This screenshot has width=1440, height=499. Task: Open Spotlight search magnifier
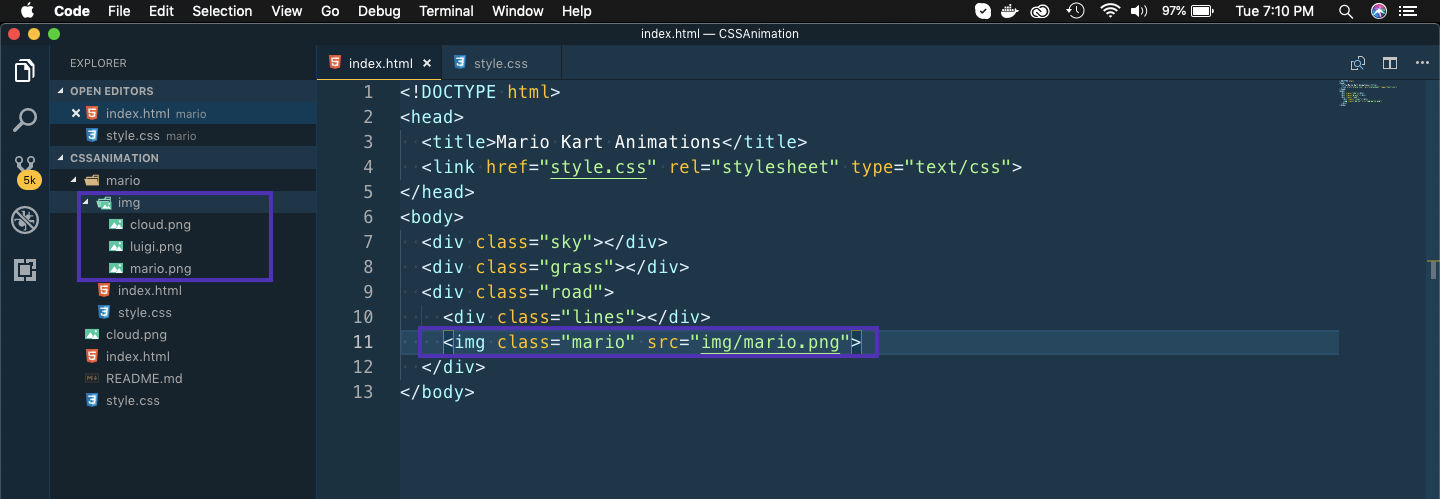click(x=1347, y=11)
